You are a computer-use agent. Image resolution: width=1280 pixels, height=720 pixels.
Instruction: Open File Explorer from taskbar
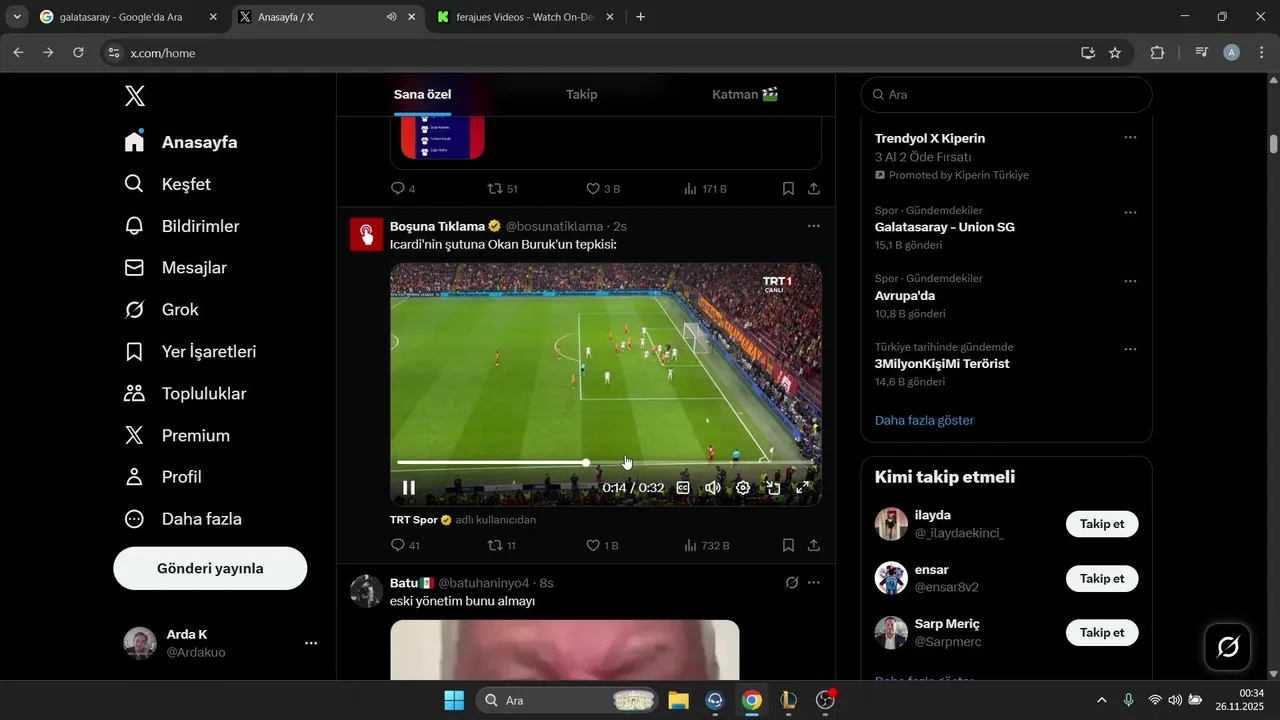678,700
